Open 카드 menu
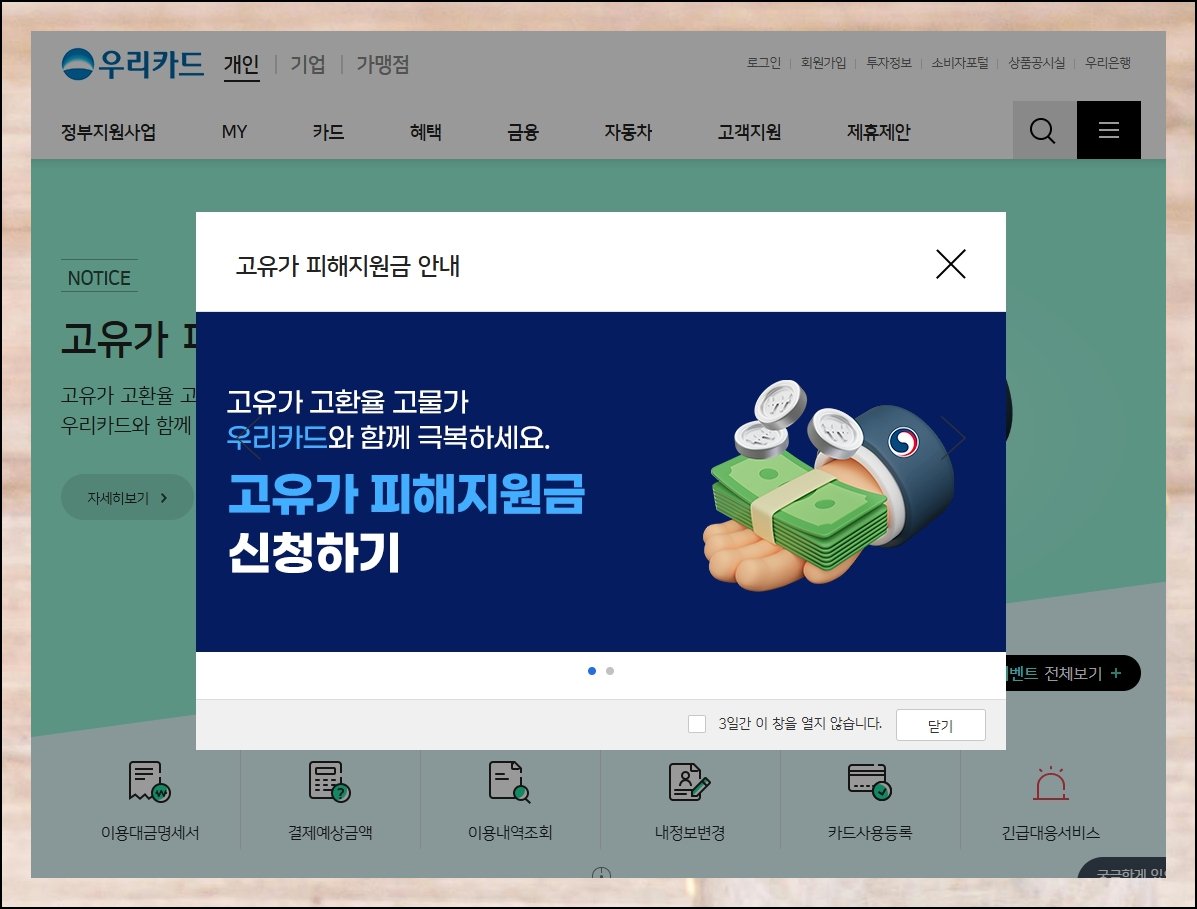 [328, 132]
